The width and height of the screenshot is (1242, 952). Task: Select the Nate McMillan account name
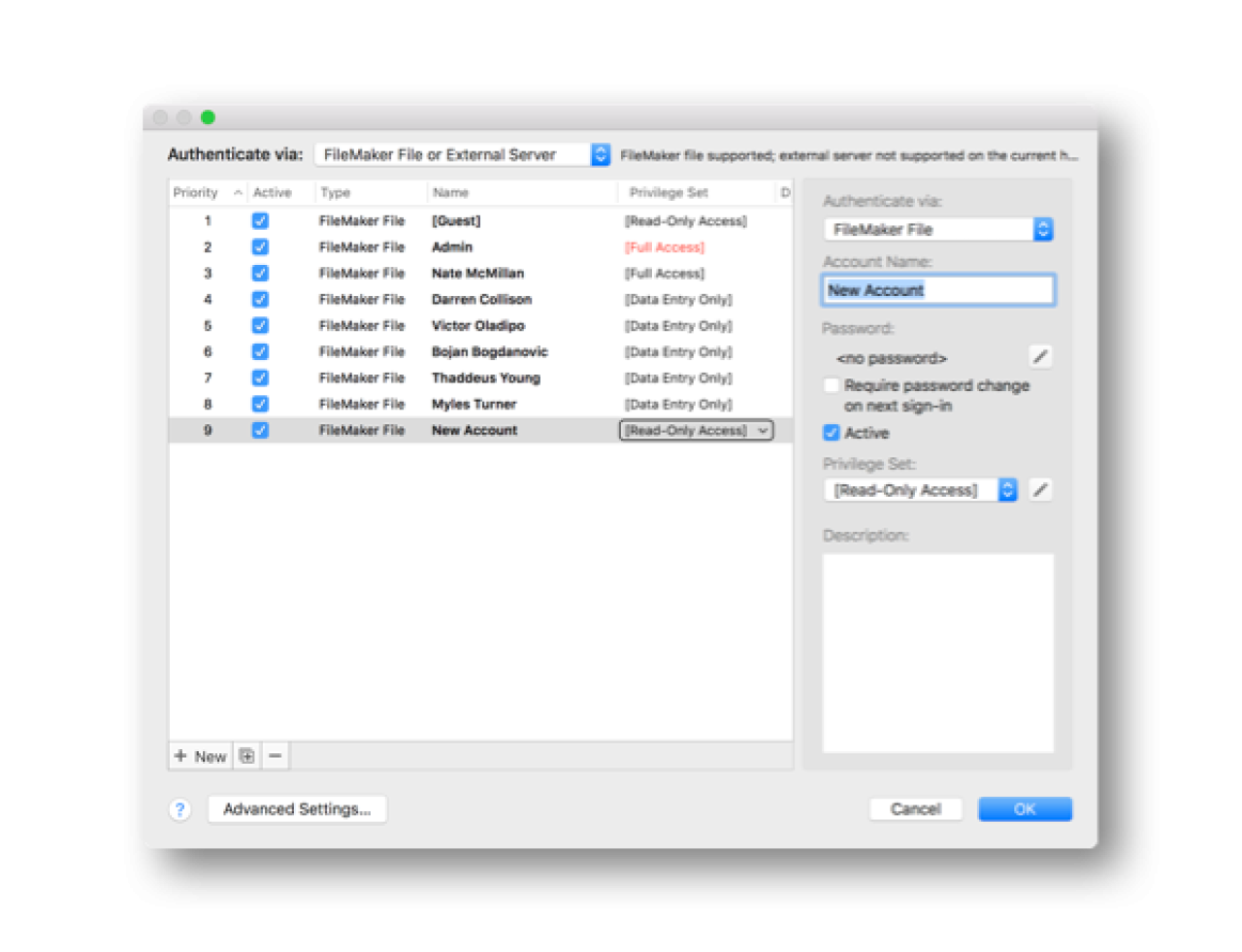coord(477,274)
